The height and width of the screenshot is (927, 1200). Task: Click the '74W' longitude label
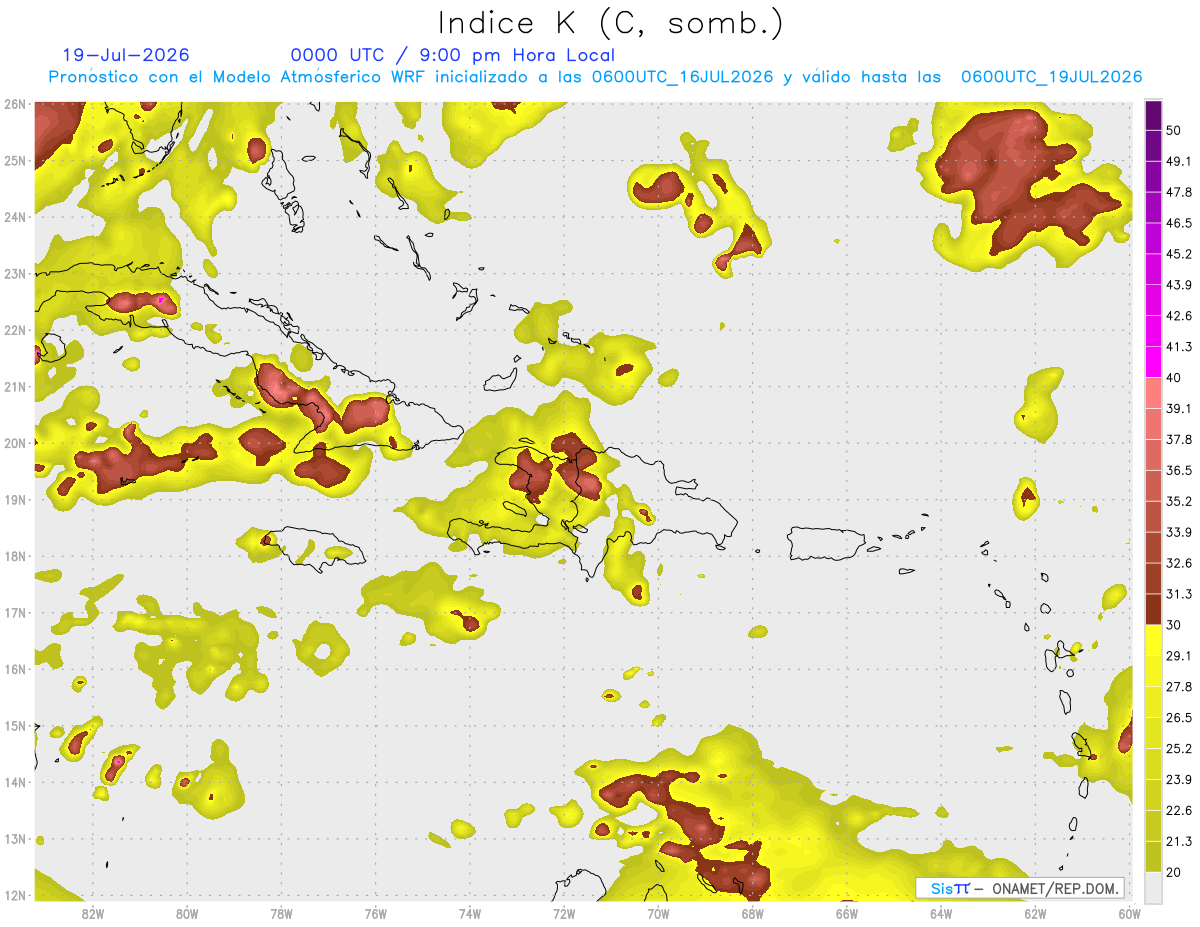[x=469, y=913]
